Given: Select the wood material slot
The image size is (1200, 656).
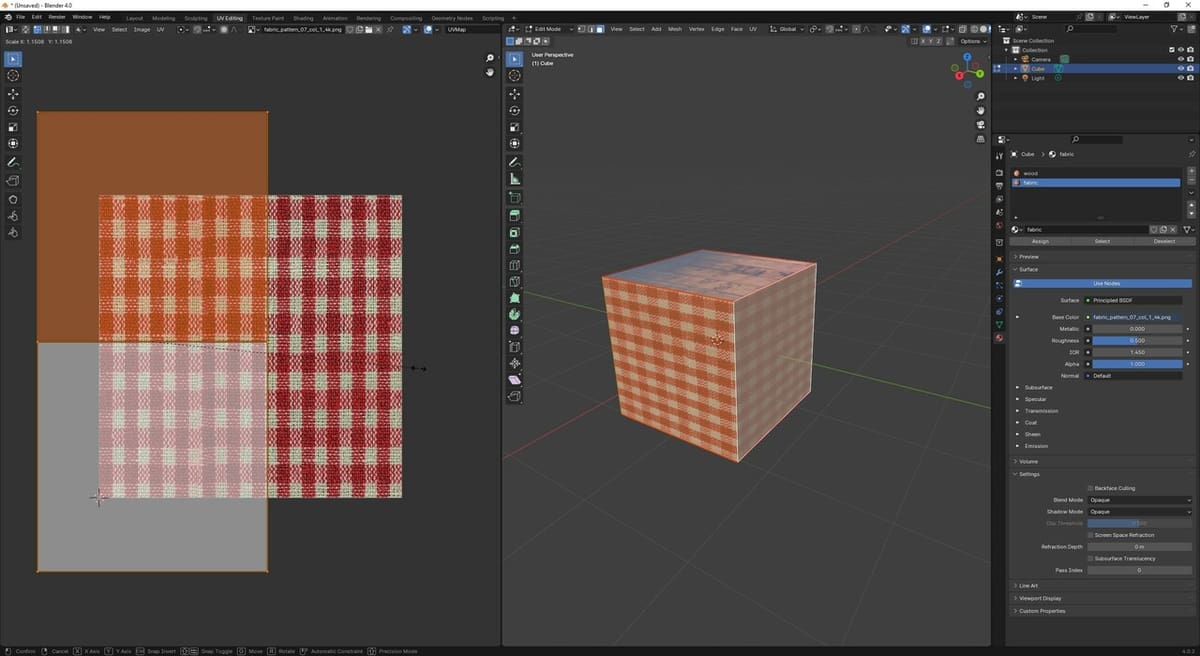Looking at the screenshot, I should (x=1096, y=173).
